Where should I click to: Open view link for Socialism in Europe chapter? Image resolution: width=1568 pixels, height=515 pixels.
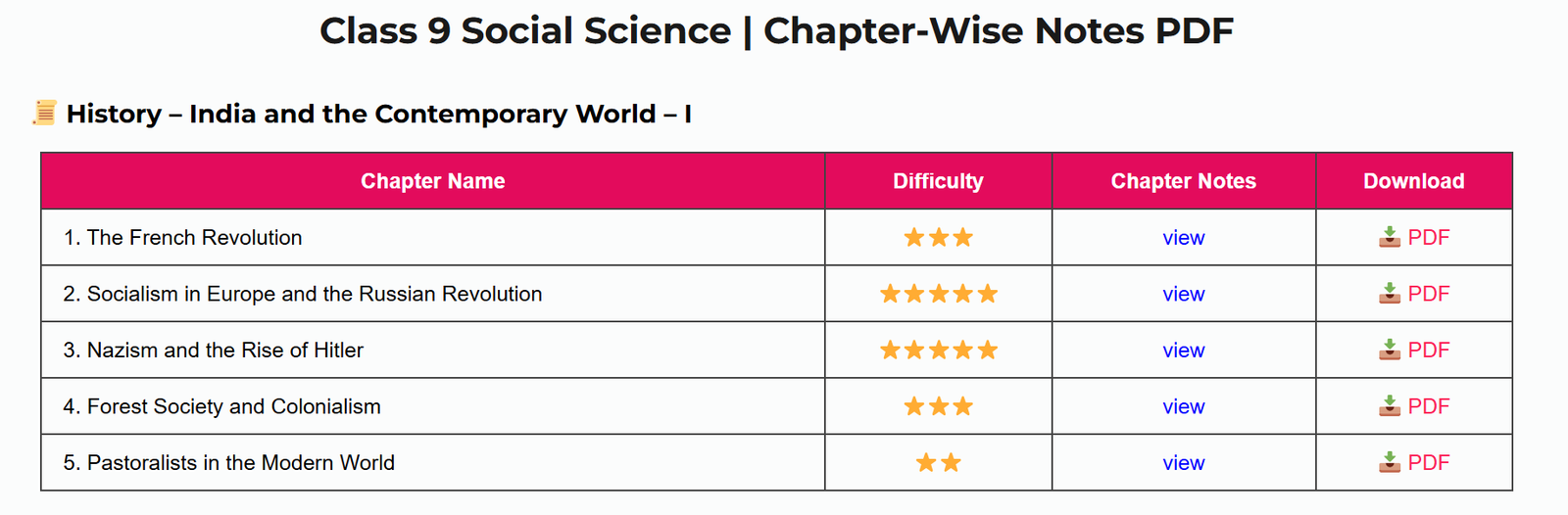pyautogui.click(x=1183, y=294)
